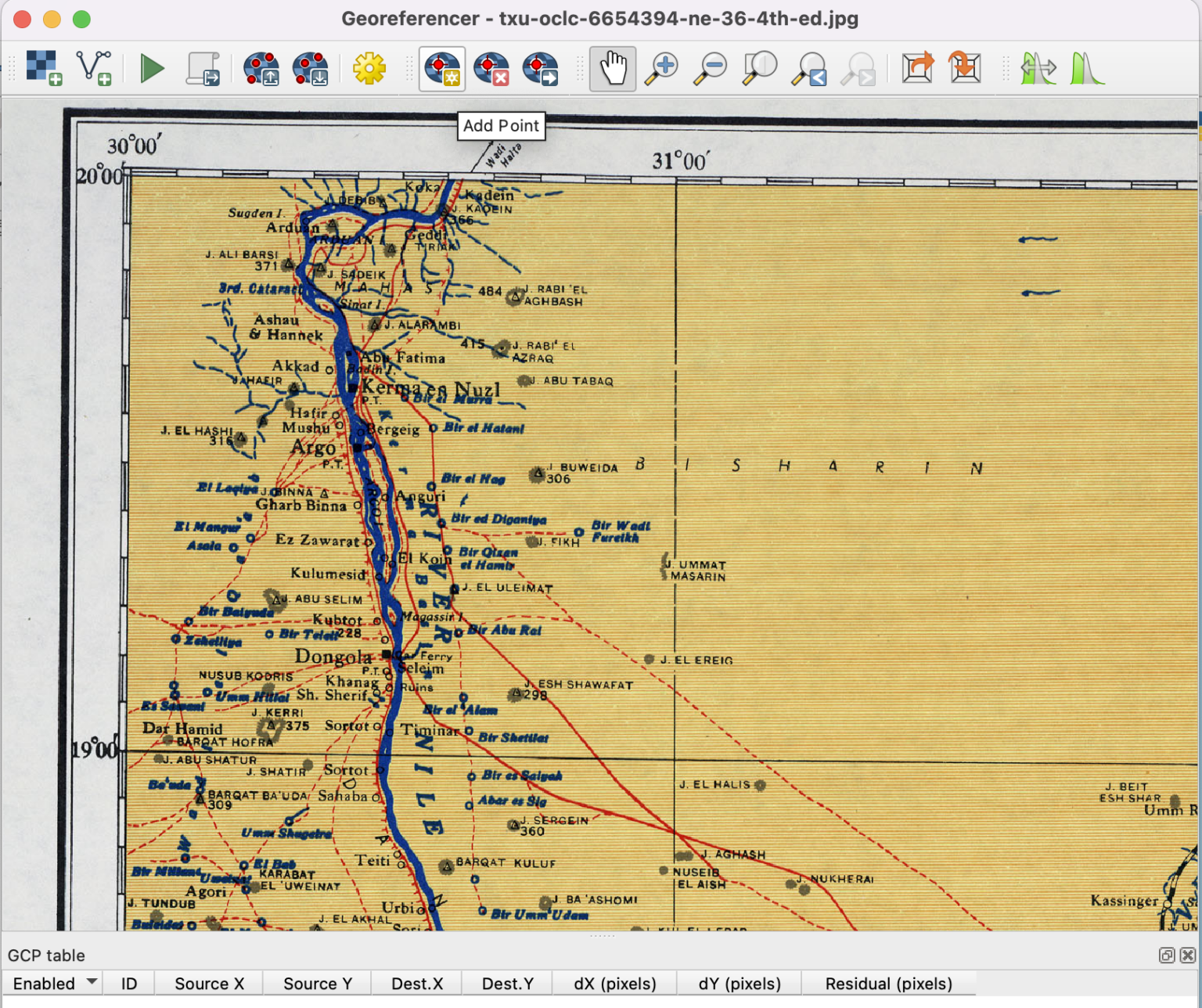
Task: Link Georeferencer to QGIS
Action: [x=917, y=69]
